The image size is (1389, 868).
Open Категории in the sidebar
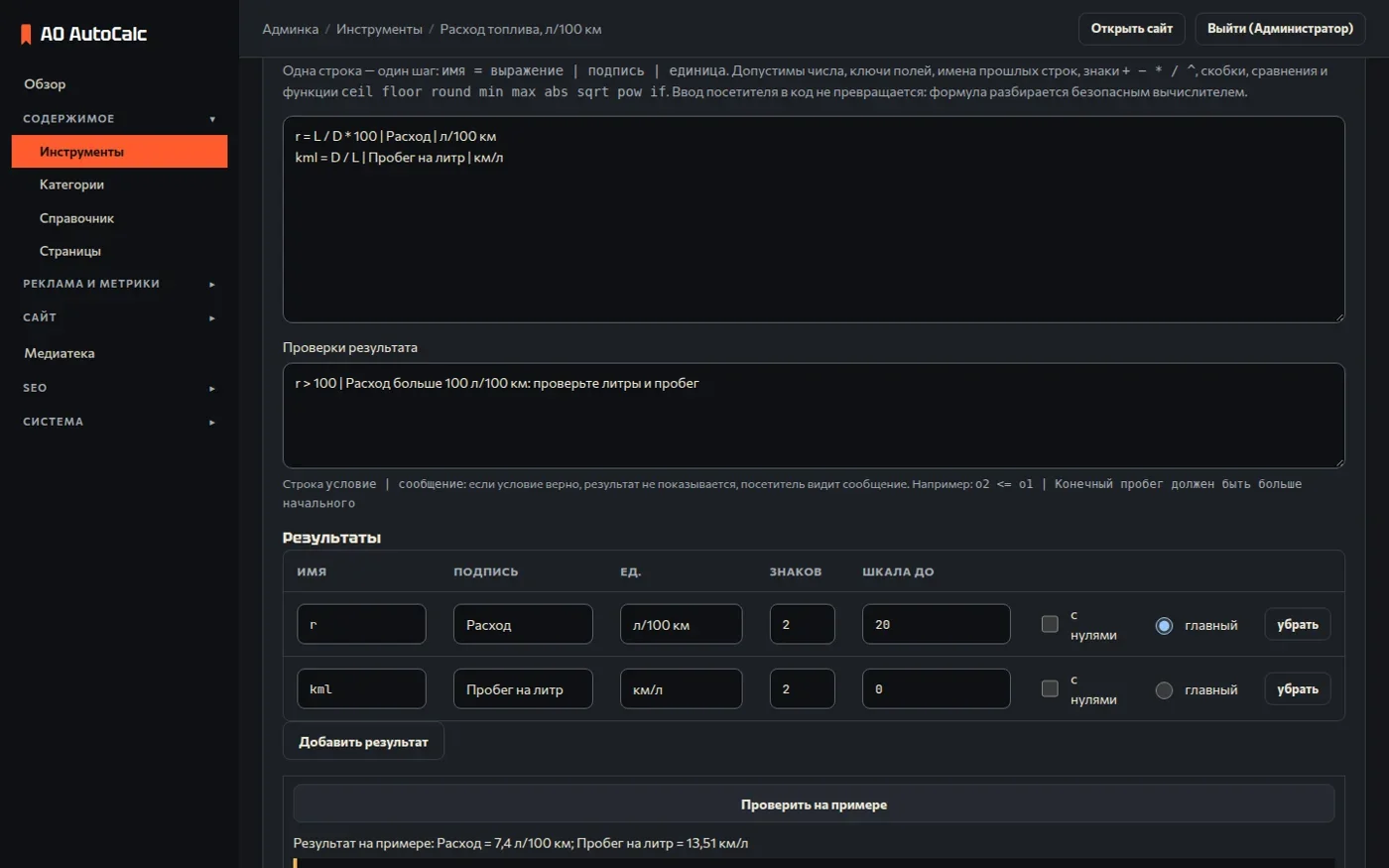(119, 185)
